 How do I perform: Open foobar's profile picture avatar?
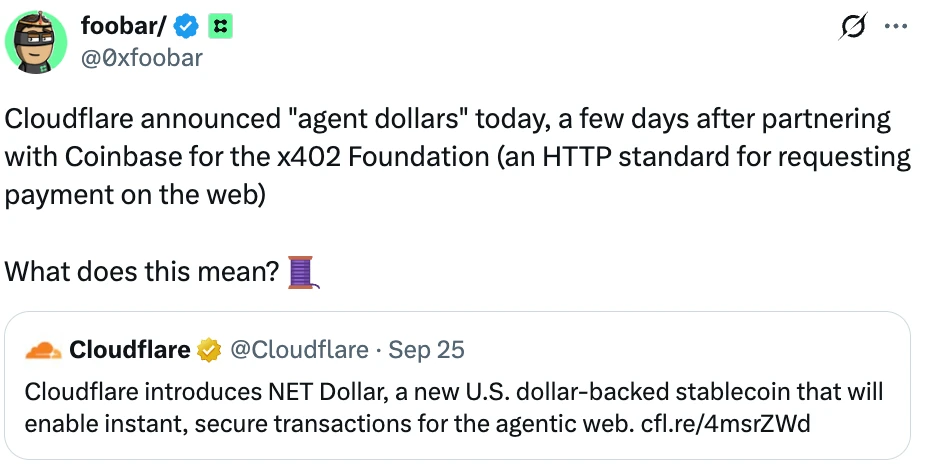coord(39,42)
